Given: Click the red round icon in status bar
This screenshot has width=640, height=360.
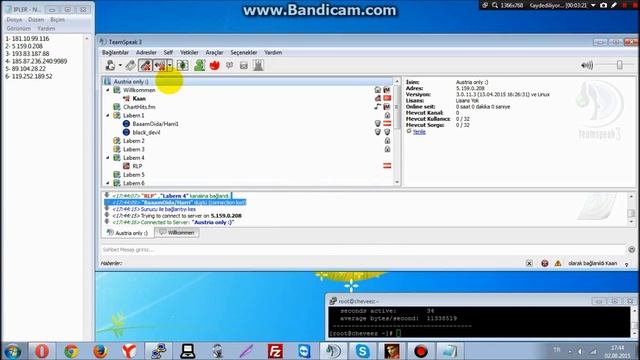Looking at the screenshot, I should click(x=544, y=264).
